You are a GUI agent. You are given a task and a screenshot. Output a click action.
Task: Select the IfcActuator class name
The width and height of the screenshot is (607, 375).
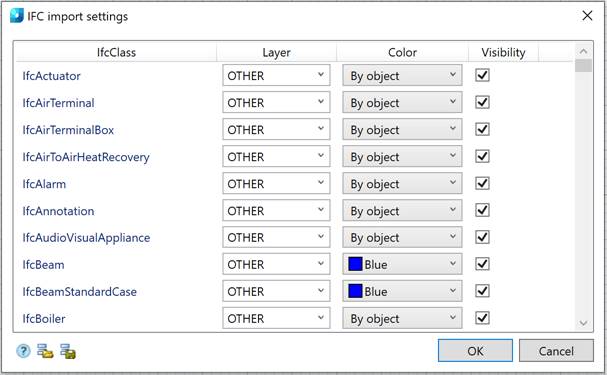tap(51, 75)
